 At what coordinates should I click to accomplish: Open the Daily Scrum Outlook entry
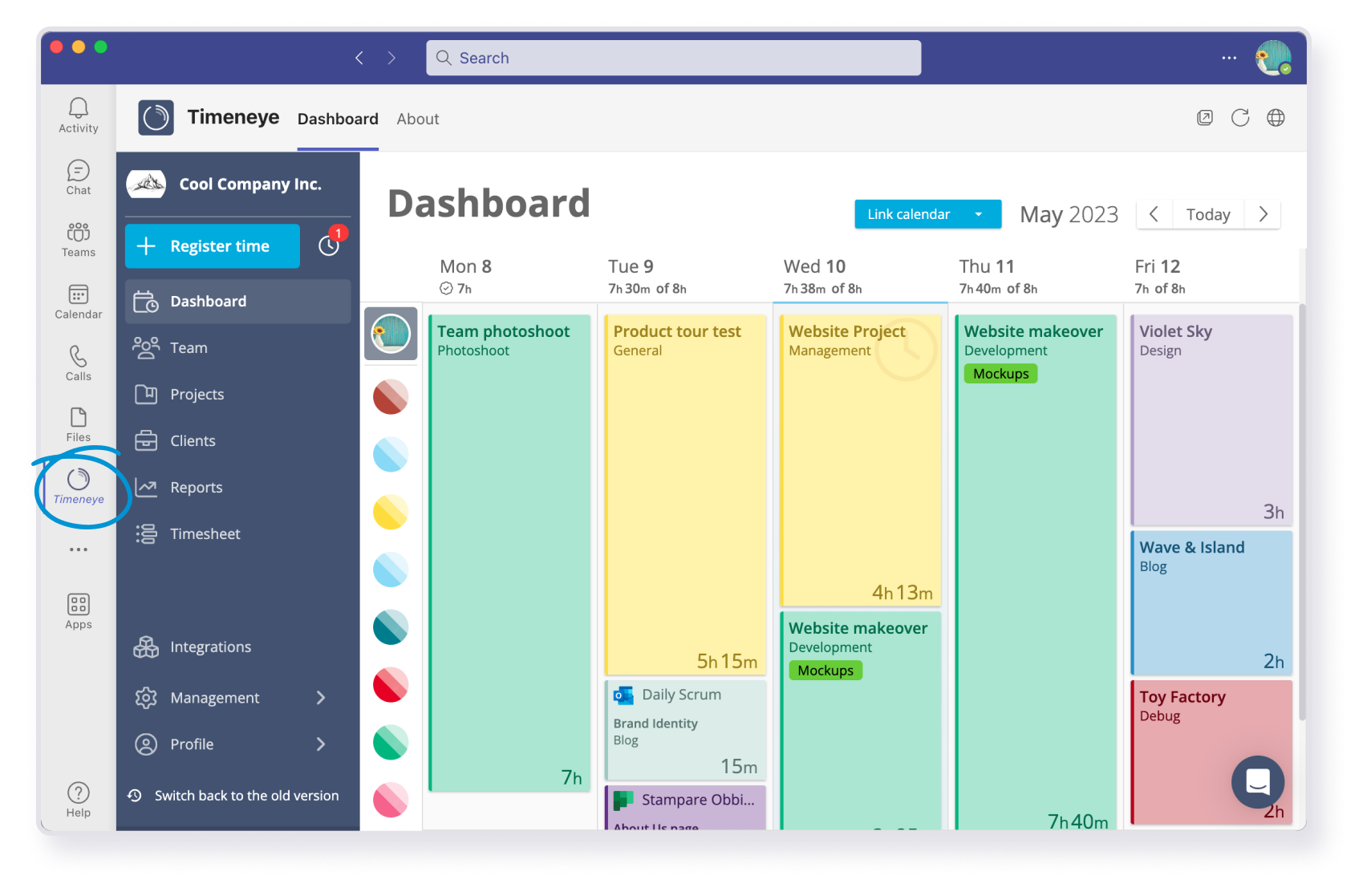click(x=685, y=729)
